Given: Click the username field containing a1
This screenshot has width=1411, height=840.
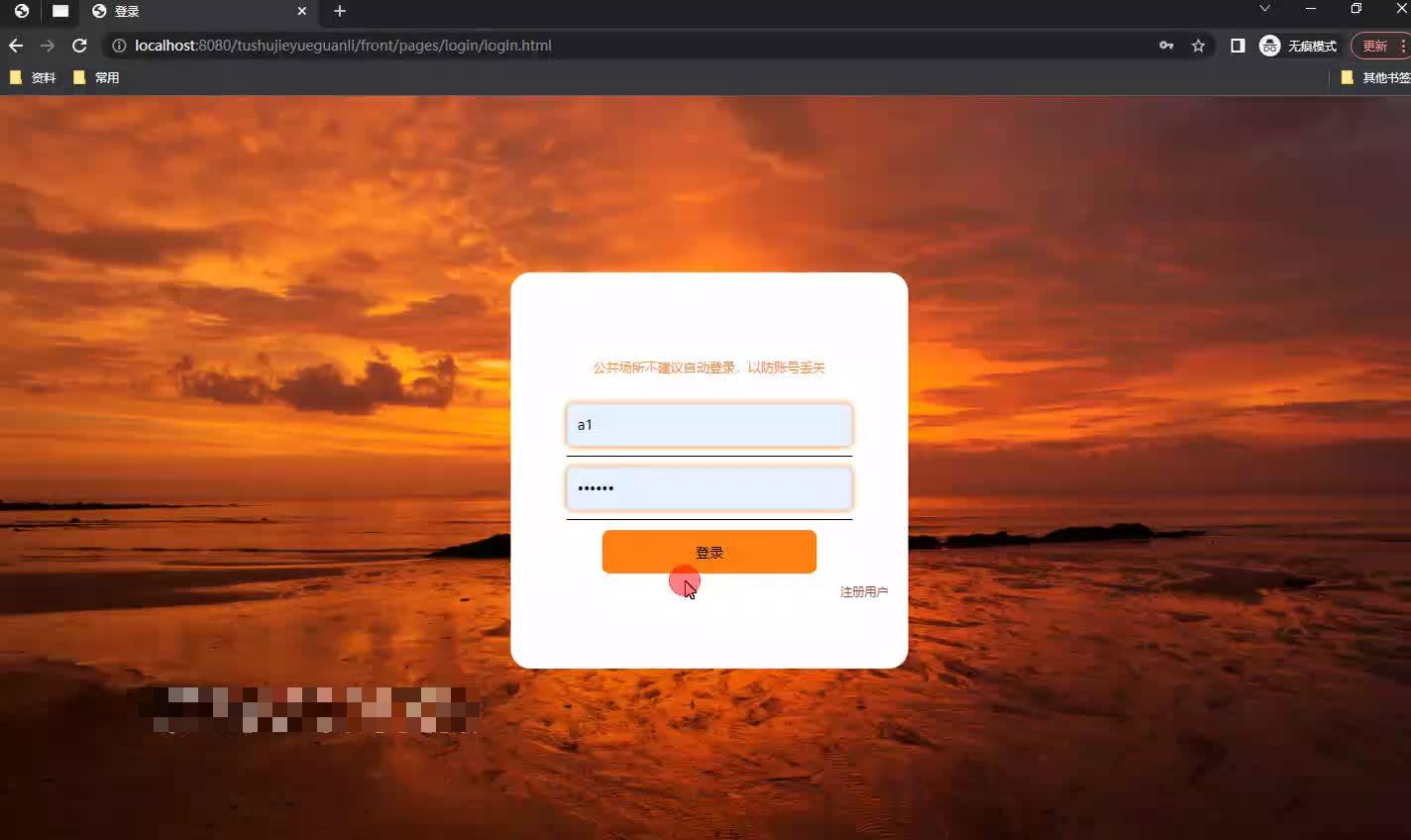Looking at the screenshot, I should (708, 424).
